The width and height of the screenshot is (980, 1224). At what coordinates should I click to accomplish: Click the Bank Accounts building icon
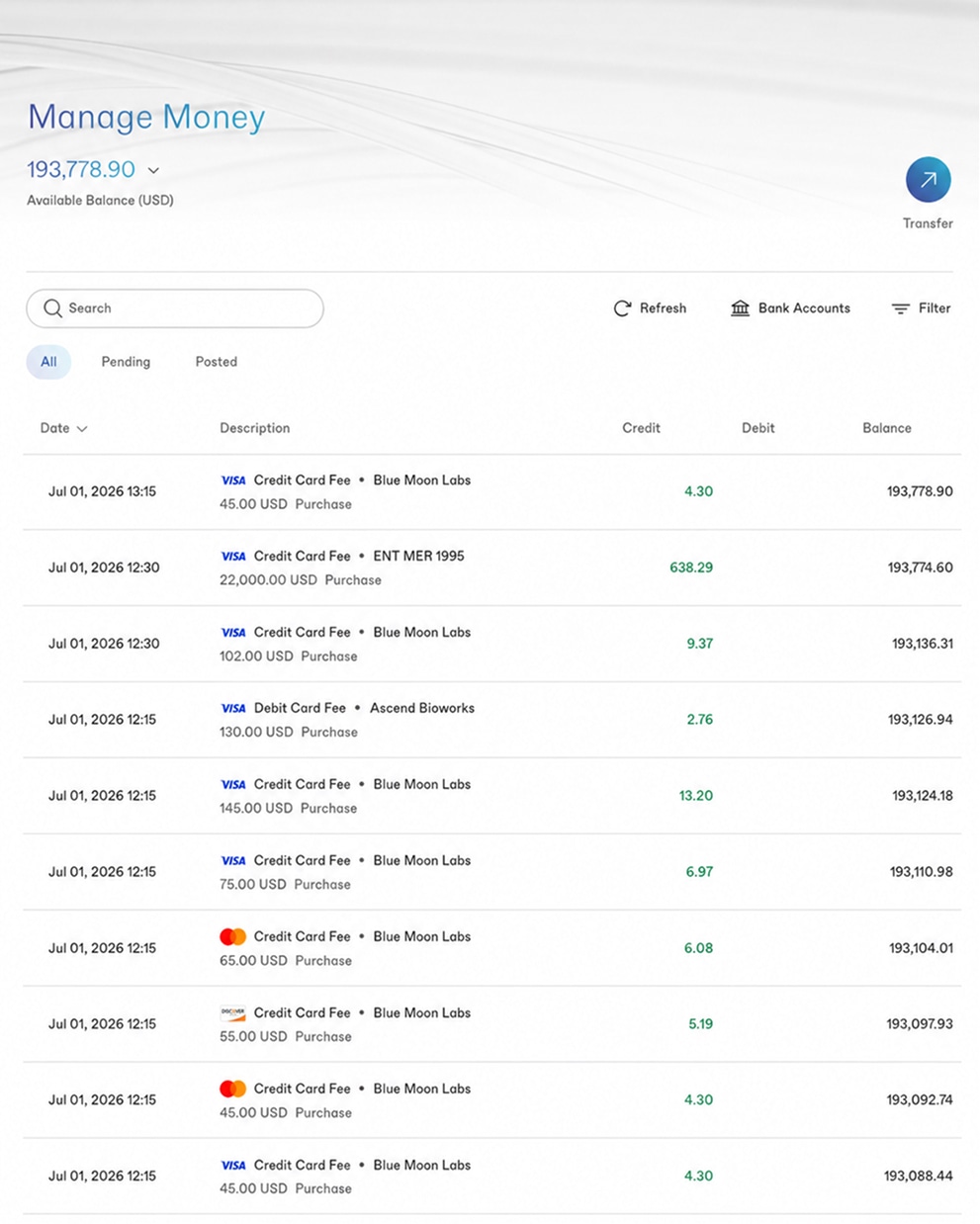[x=740, y=308]
